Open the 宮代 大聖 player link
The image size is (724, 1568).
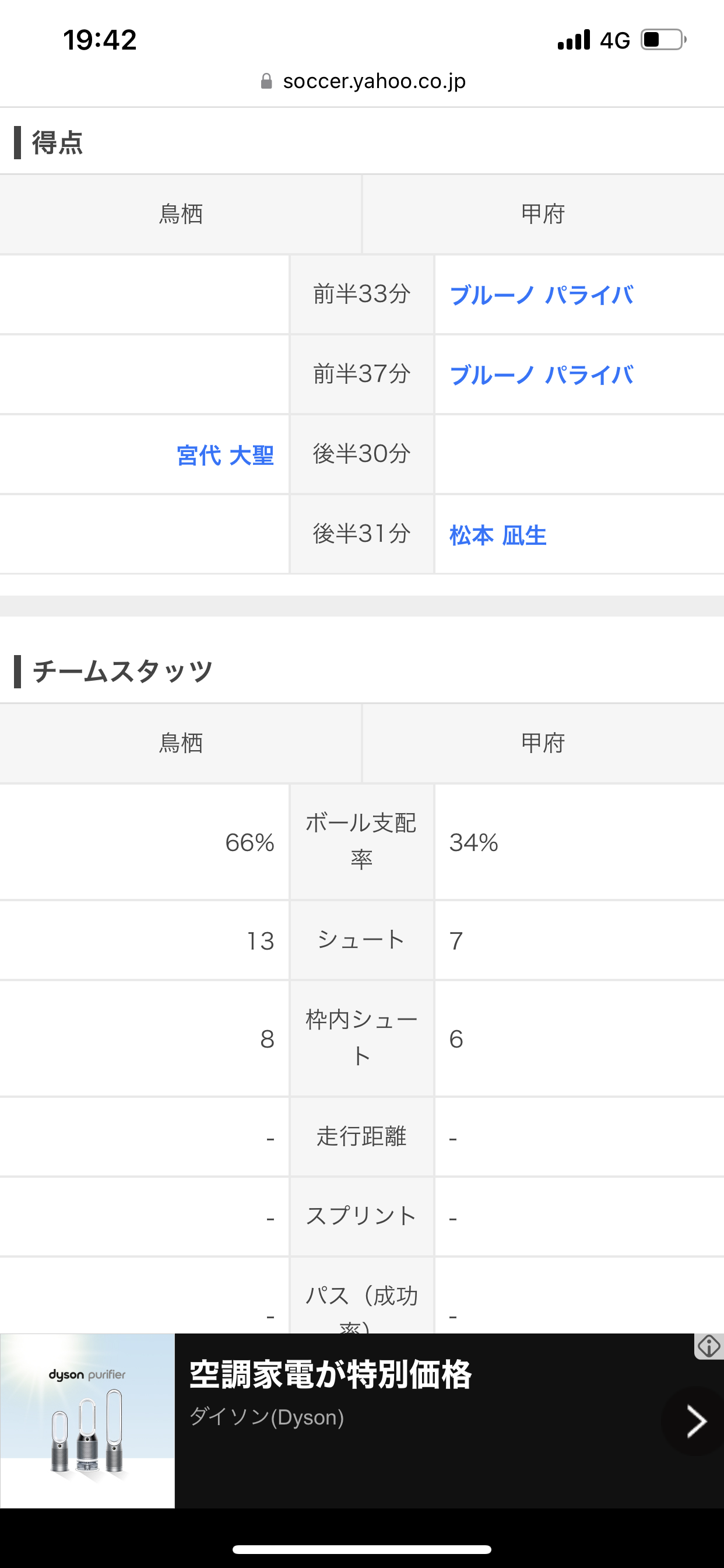coord(225,456)
